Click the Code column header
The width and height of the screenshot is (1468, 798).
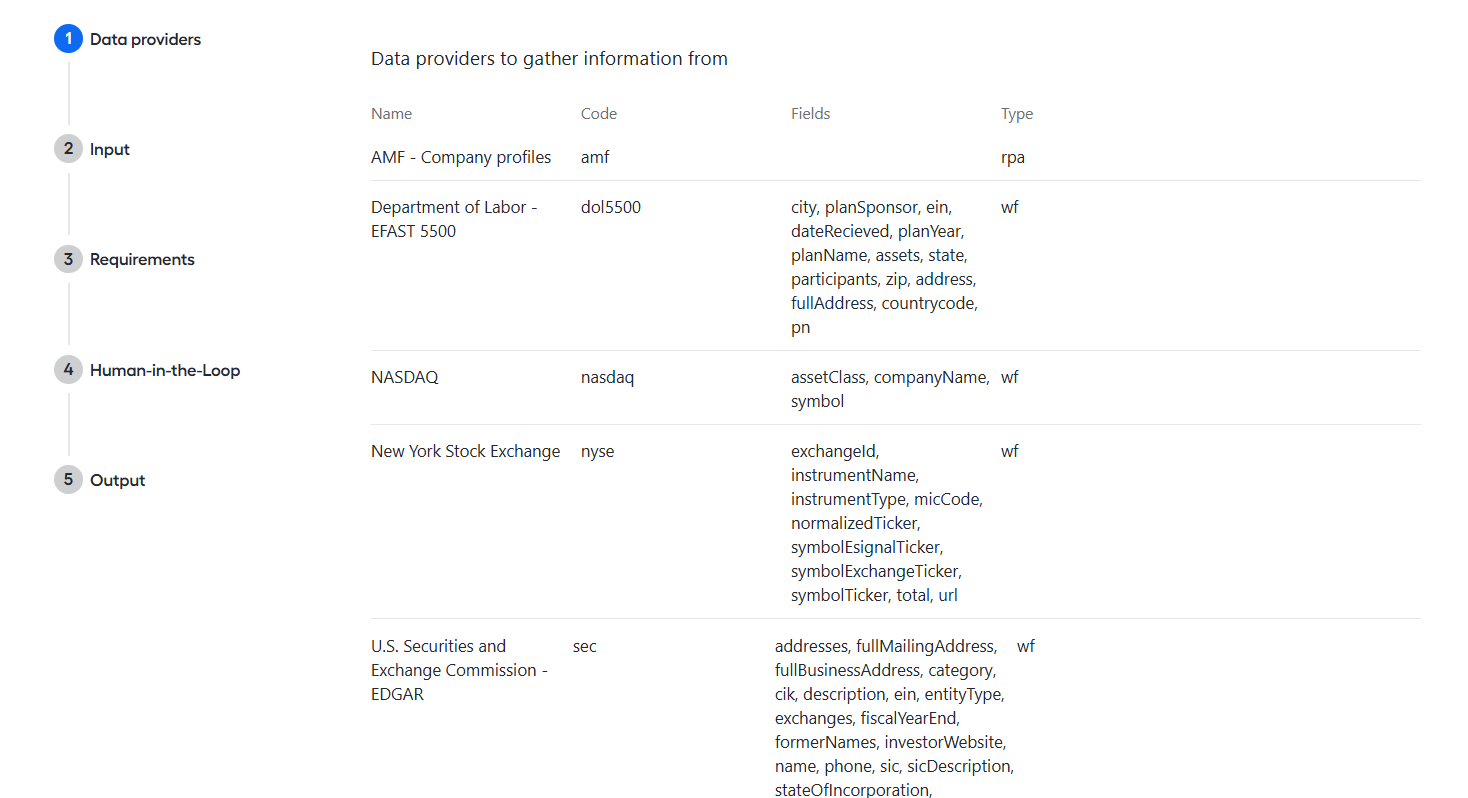pos(599,114)
